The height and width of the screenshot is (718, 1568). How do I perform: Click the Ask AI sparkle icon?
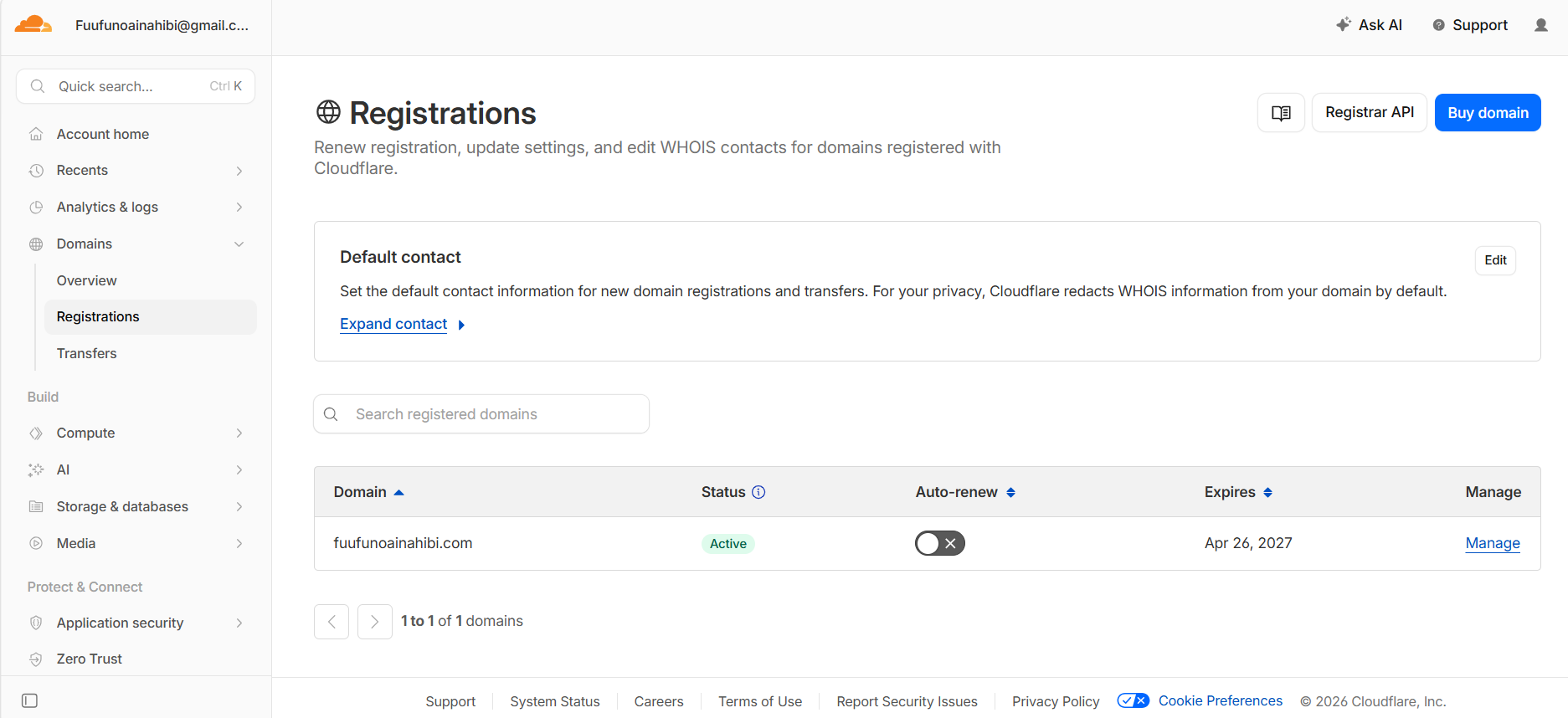[x=1344, y=25]
